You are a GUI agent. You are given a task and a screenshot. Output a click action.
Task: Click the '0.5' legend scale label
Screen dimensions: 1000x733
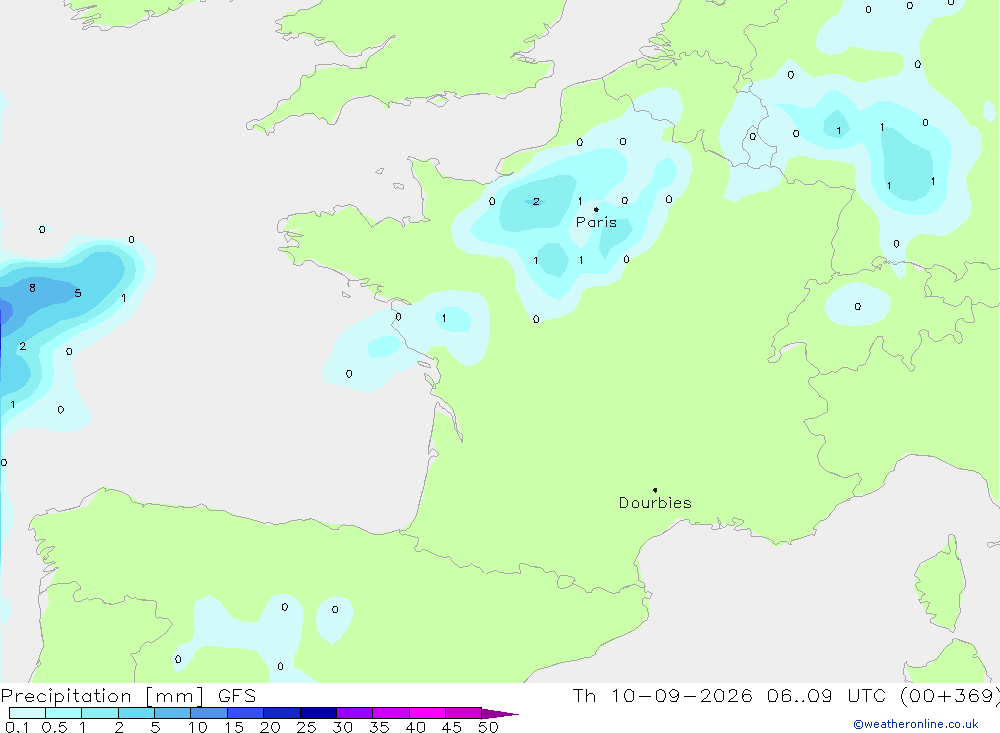pos(54,727)
